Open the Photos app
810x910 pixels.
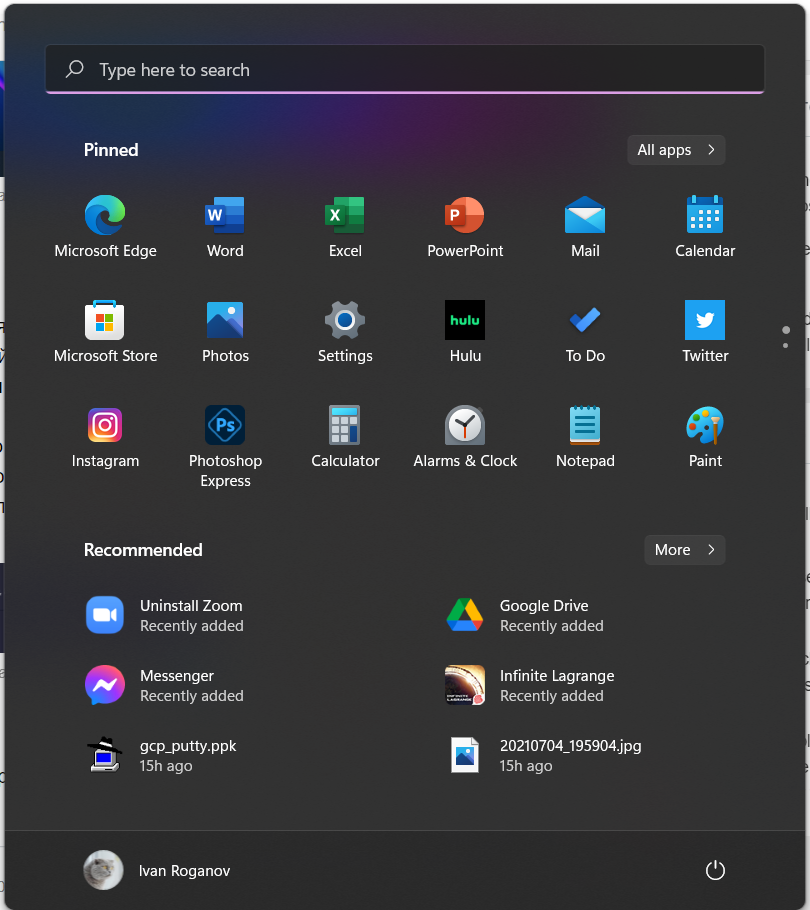pos(225,333)
